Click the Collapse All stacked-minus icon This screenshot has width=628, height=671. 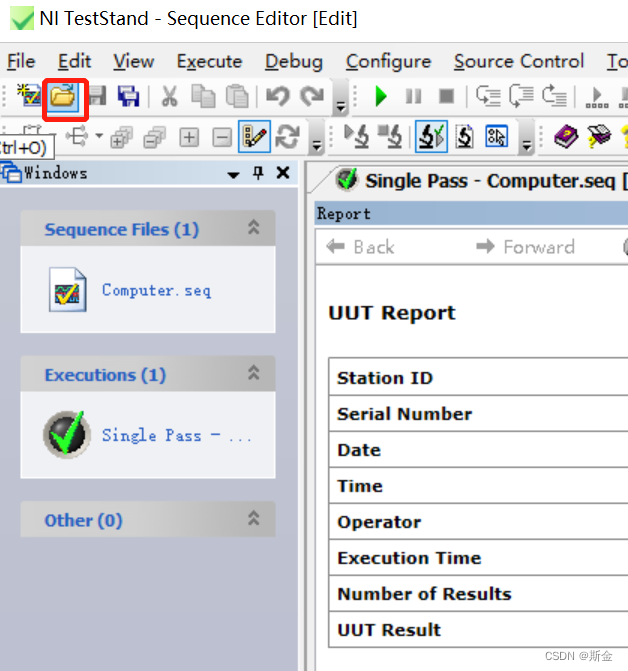154,137
